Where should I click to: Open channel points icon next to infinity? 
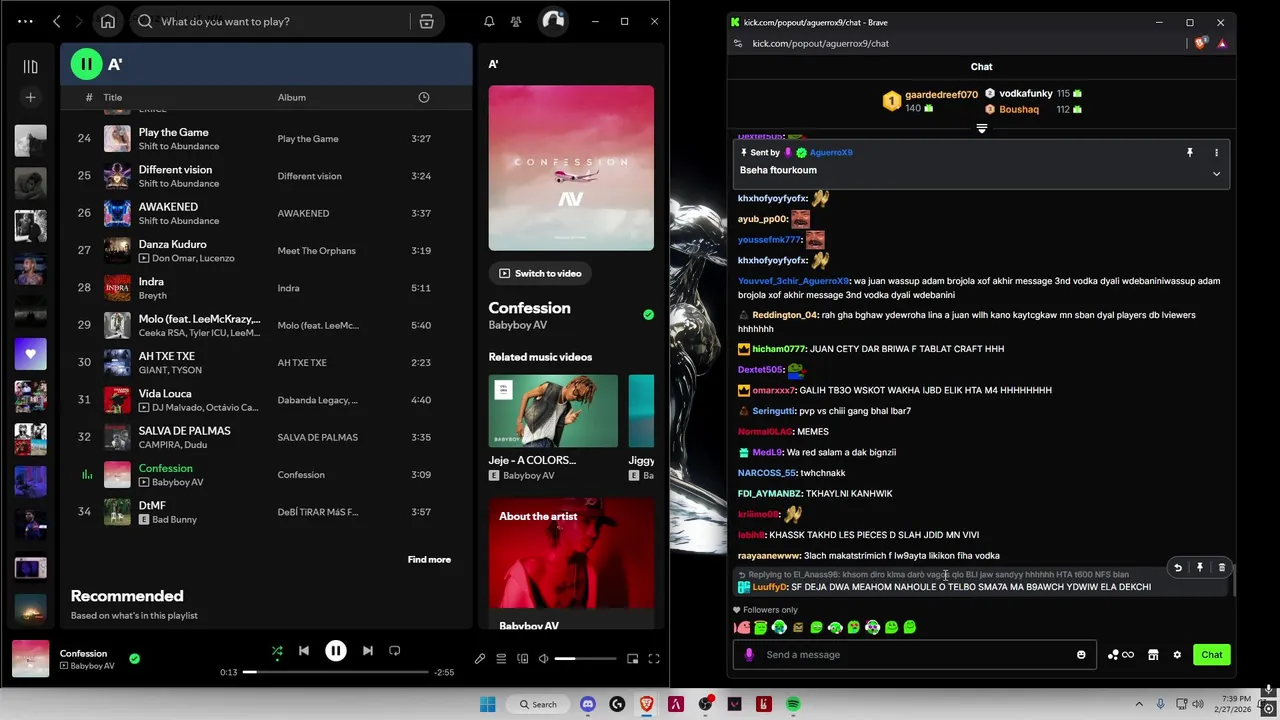(1113, 654)
